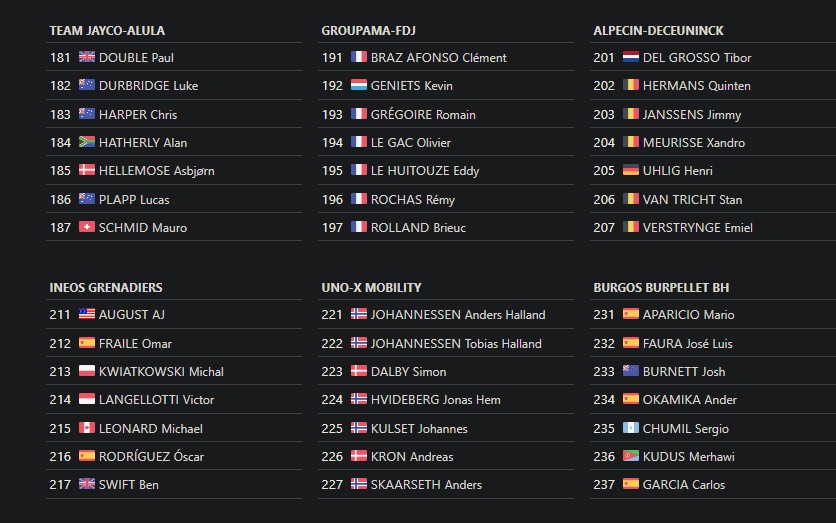
Task: Select rider MEURISSE Xandro
Action: coord(694,142)
